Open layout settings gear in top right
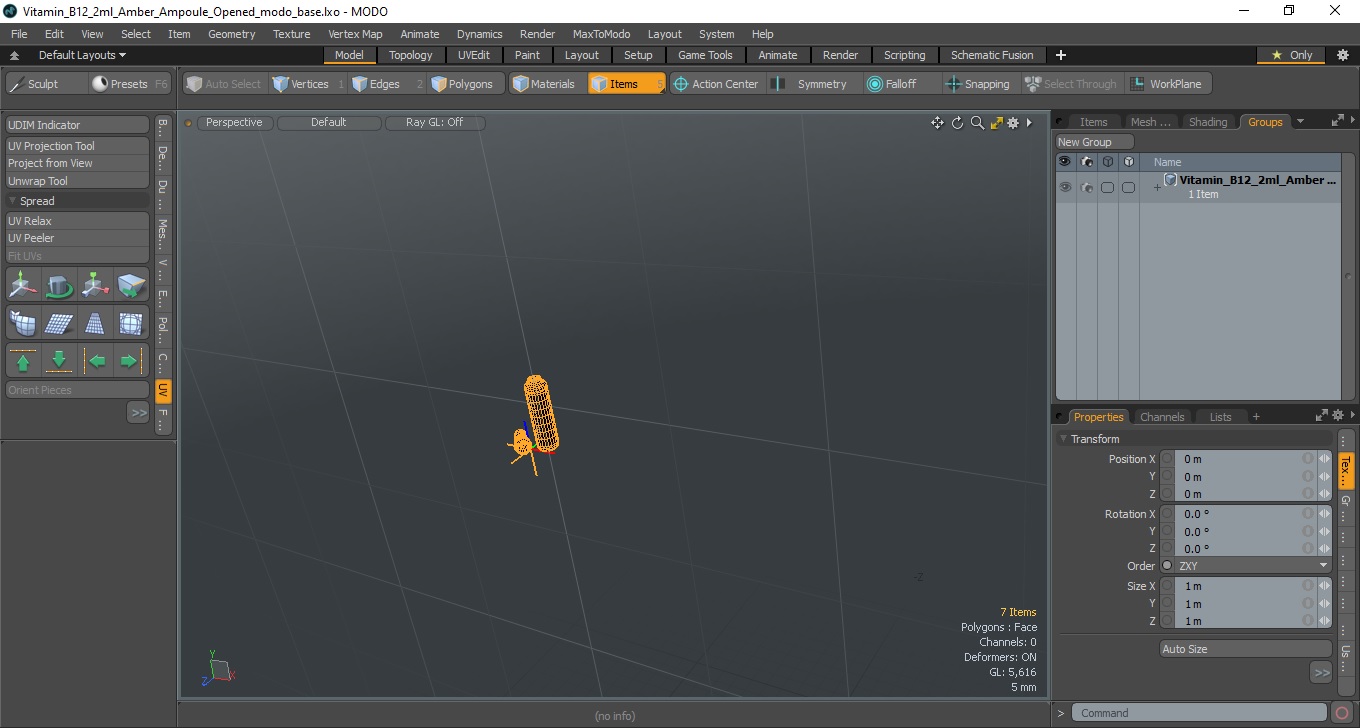Screen dimensions: 1360x728 click(1343, 55)
